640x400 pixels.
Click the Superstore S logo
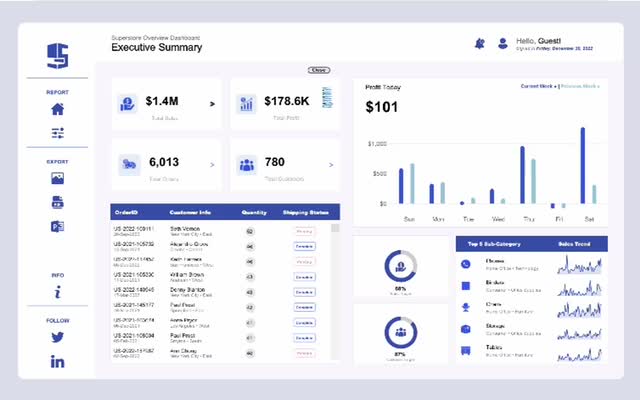[58, 56]
